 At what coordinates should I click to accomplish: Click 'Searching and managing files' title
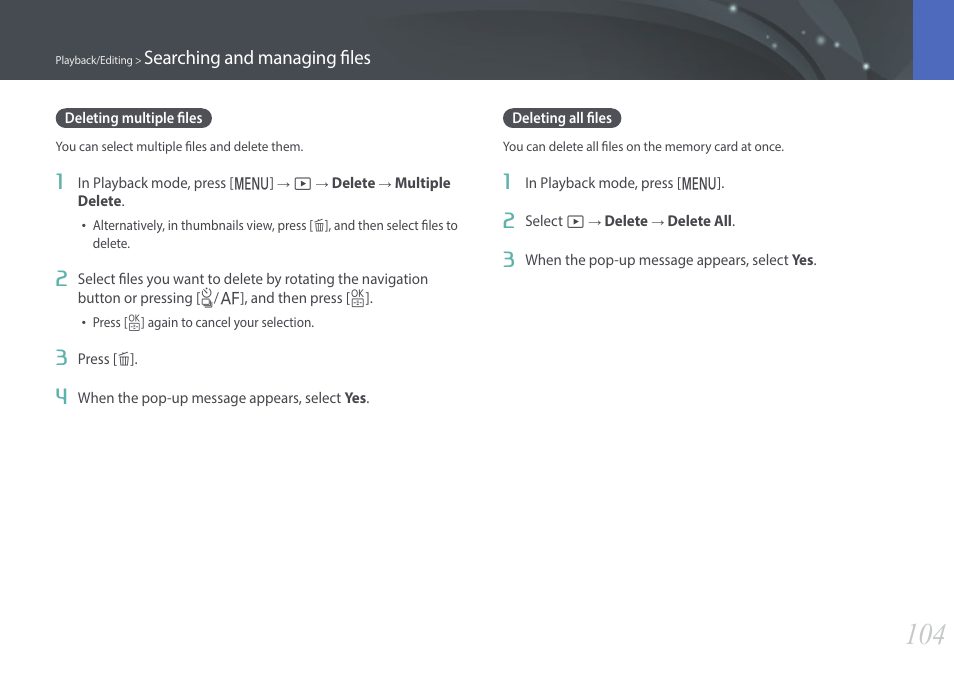click(257, 58)
